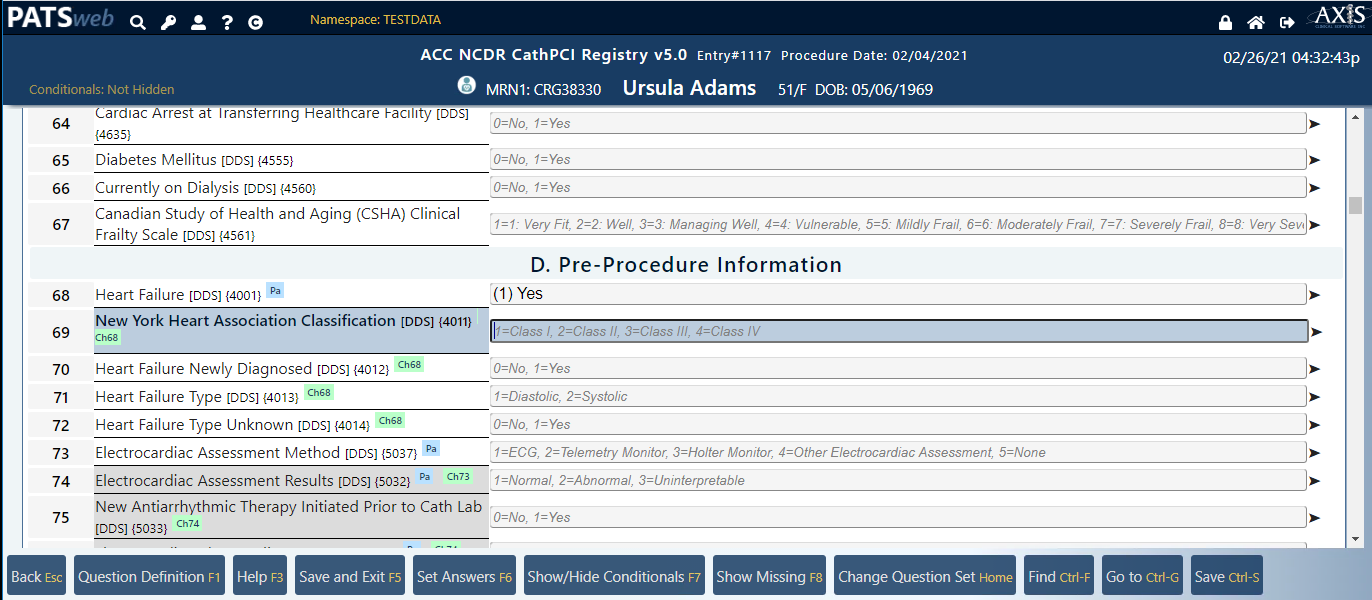
Task: Click the user profile icon in header
Action: [198, 22]
